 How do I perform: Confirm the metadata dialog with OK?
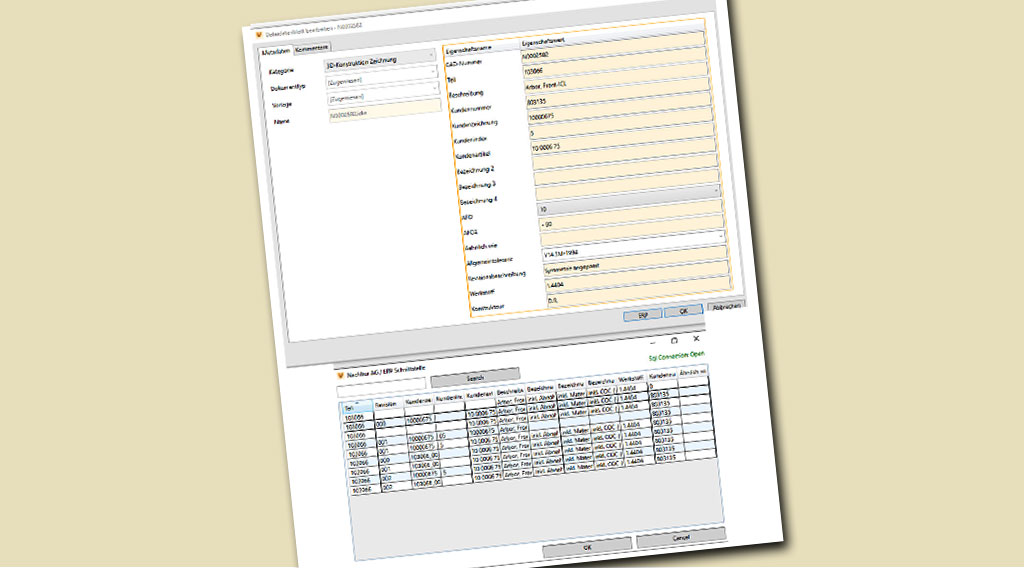coord(683,311)
